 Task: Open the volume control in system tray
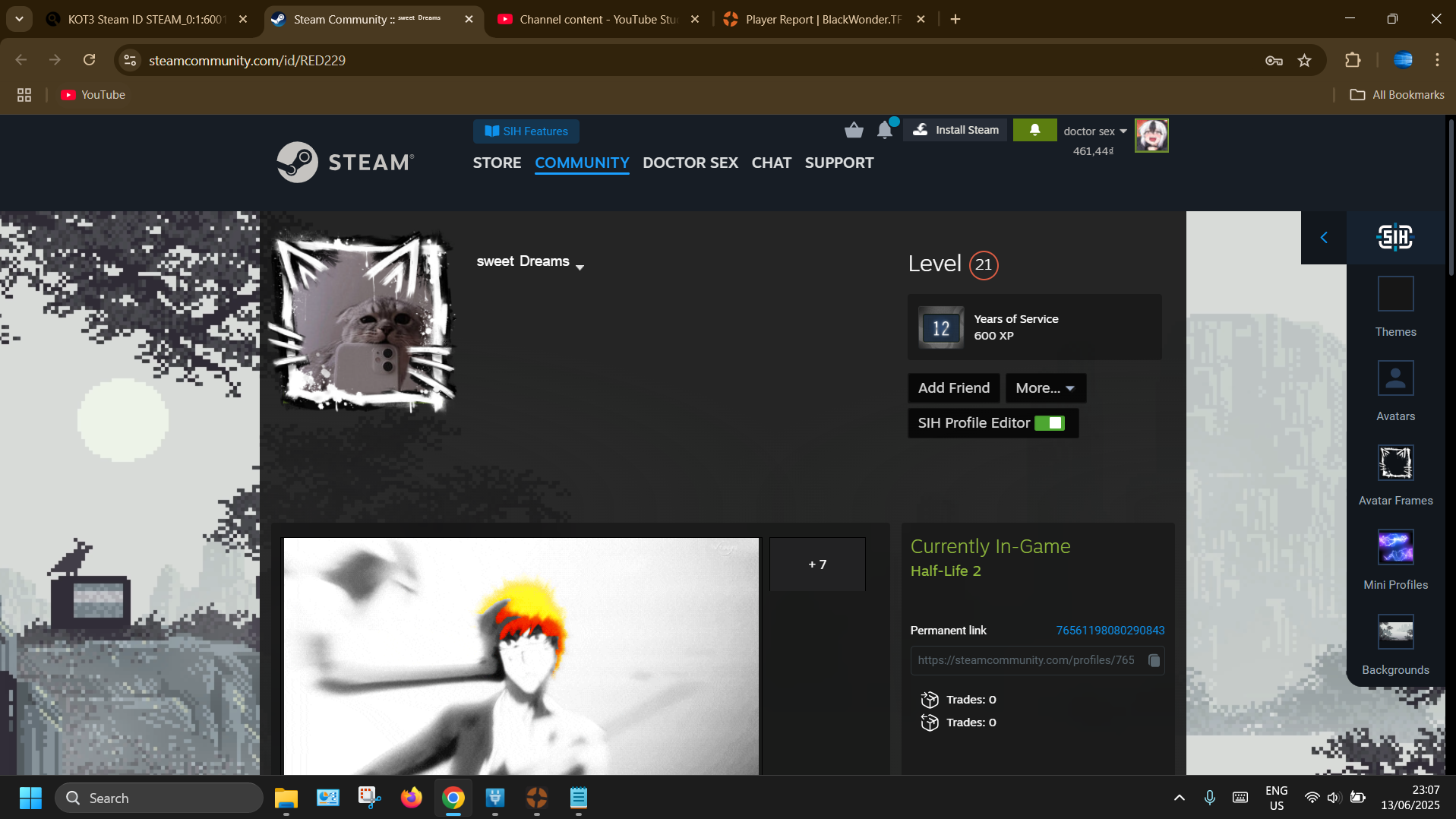pyautogui.click(x=1334, y=798)
